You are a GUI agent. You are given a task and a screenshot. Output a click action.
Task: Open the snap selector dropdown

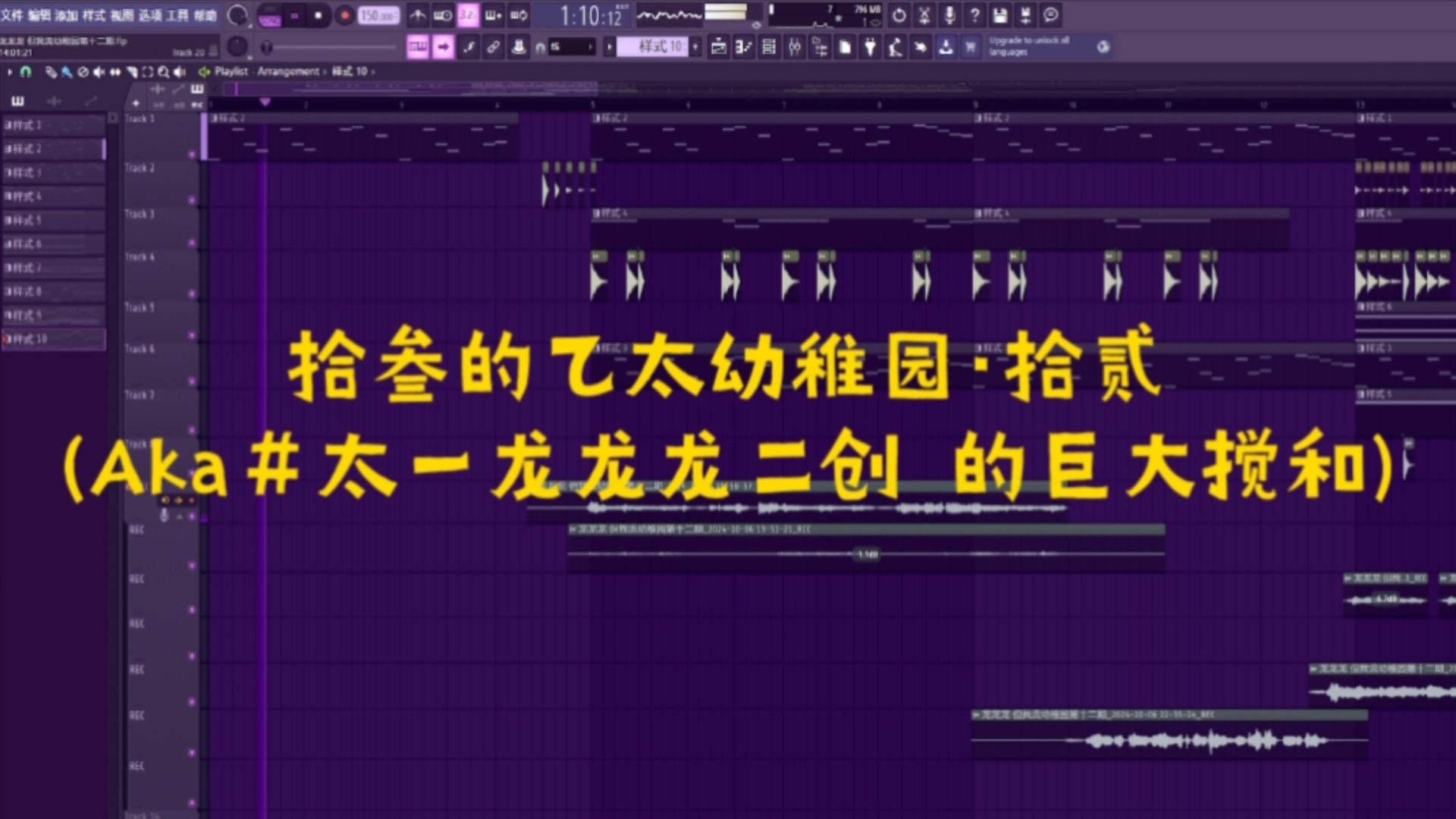(x=570, y=47)
